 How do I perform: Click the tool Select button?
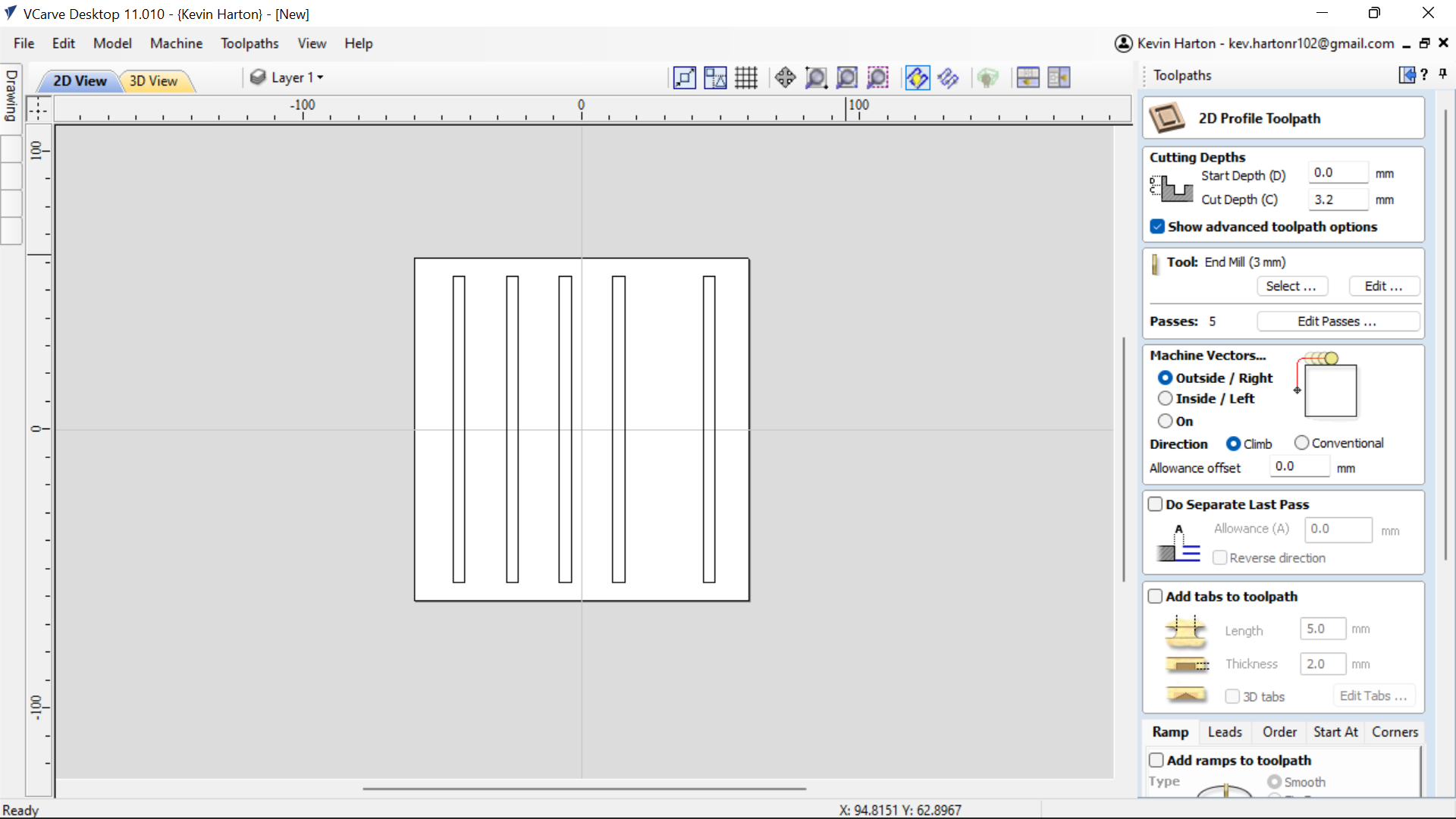tap(1291, 286)
